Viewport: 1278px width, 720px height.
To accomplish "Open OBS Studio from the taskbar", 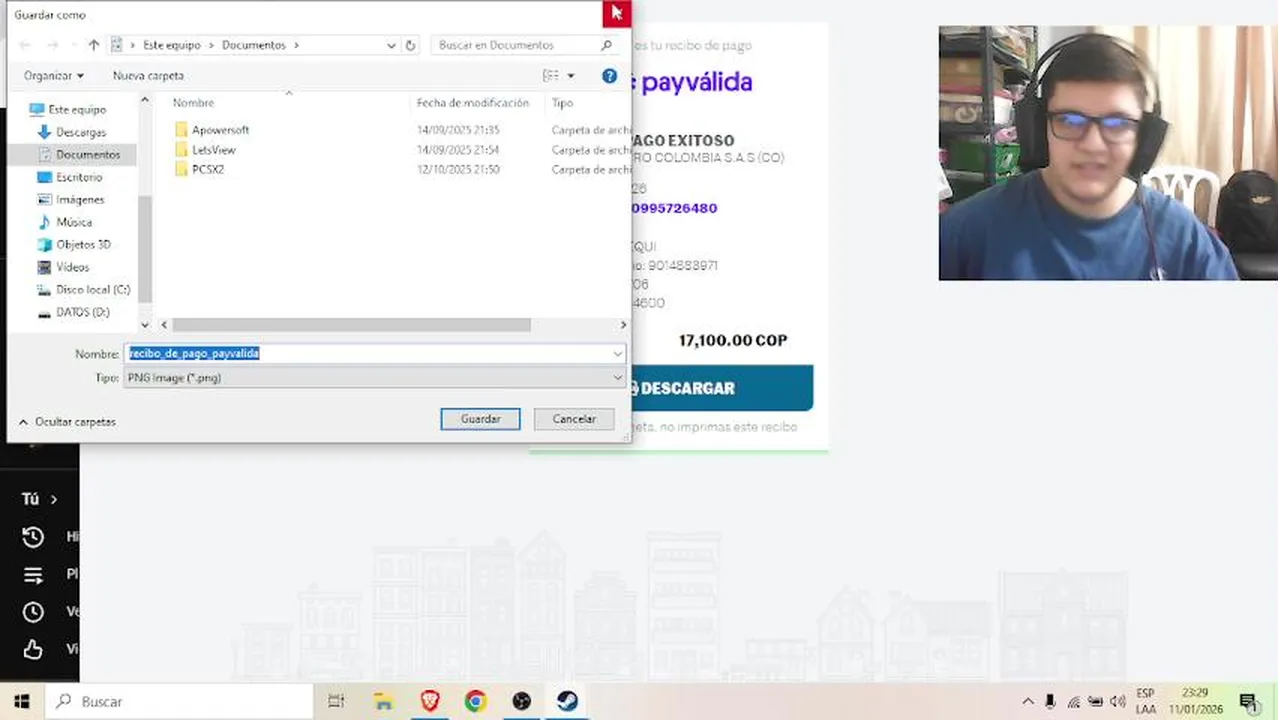I will pyautogui.click(x=522, y=702).
